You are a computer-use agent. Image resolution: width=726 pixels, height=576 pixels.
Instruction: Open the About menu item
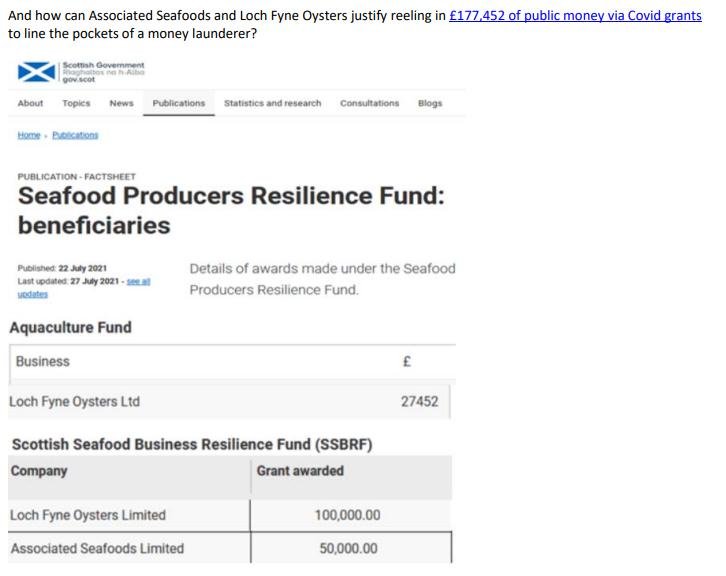pos(30,104)
